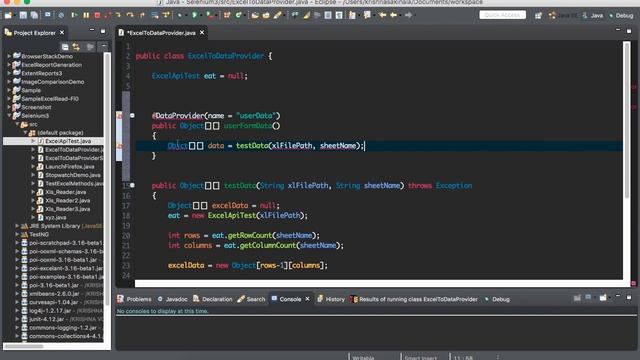Select ExcelApiTest.java in Project Explorer
Viewport: 640px width, 360px height.
pos(68,141)
